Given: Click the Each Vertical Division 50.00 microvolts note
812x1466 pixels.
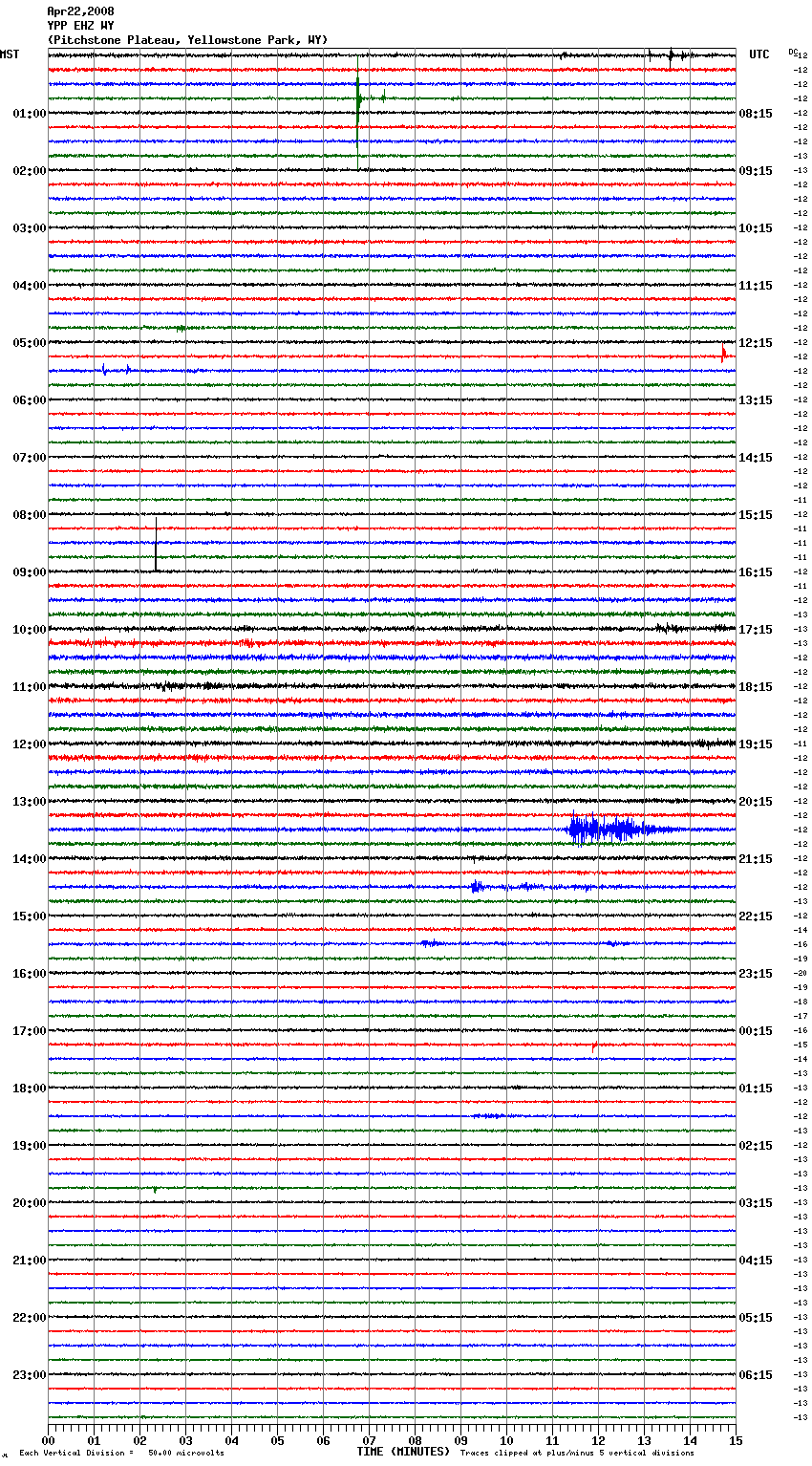Looking at the screenshot, I should (x=121, y=1453).
